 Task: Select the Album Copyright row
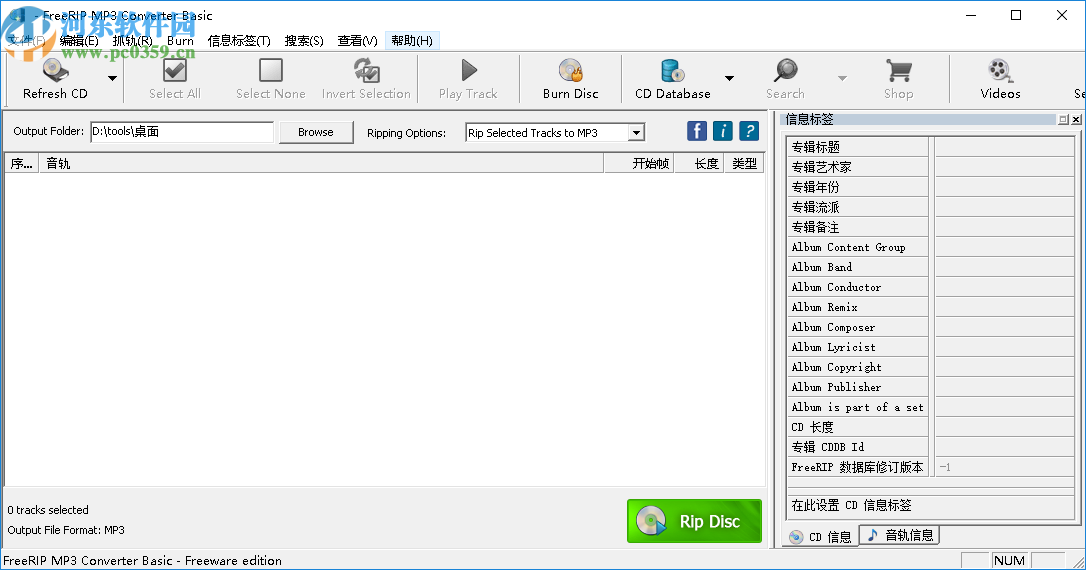[x=931, y=368]
